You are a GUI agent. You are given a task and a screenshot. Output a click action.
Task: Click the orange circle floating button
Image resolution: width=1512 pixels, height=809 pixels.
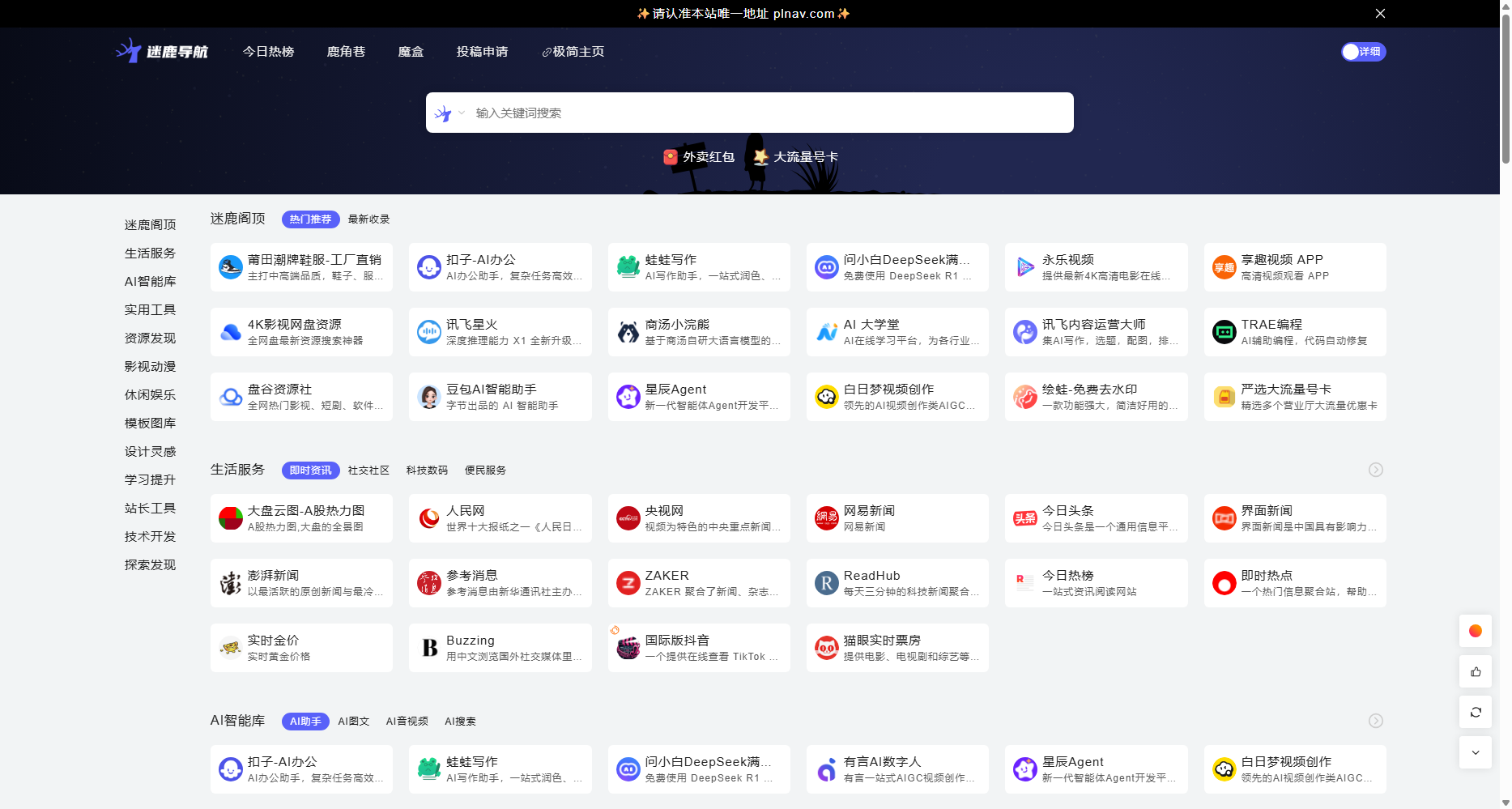point(1476,631)
